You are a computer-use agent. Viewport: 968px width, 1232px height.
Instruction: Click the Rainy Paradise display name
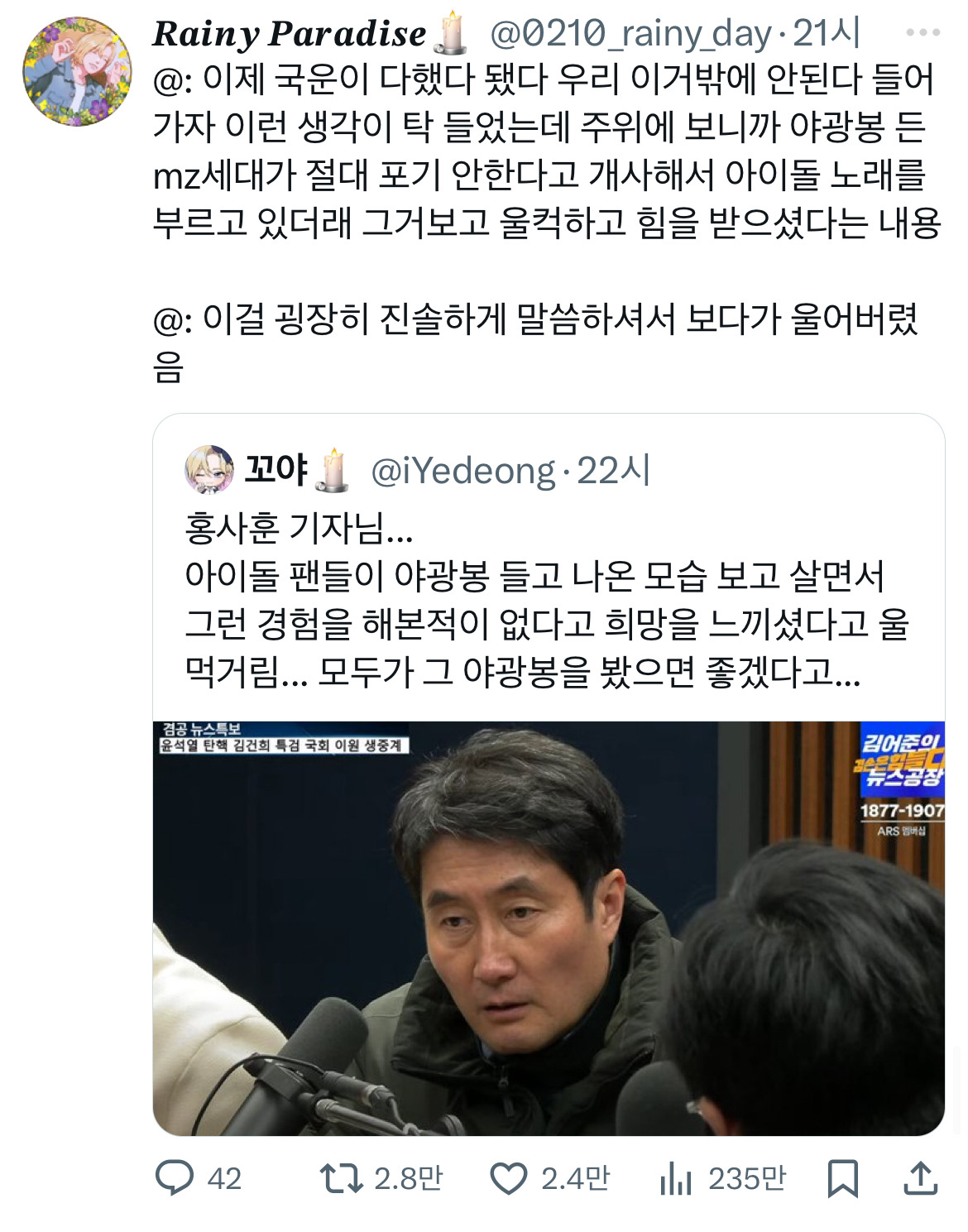(290, 34)
